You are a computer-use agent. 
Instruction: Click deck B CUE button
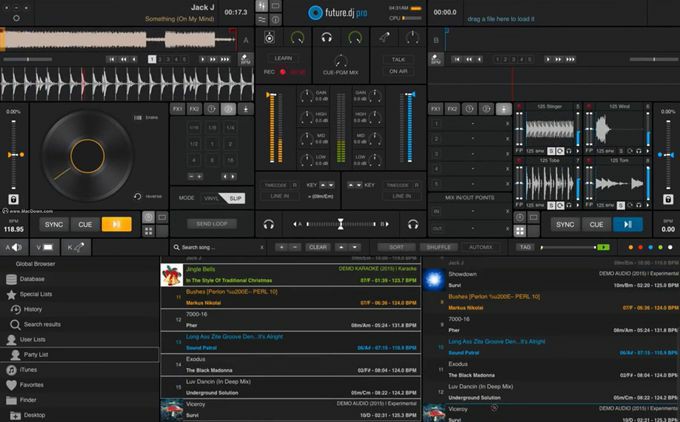pyautogui.click(x=596, y=224)
